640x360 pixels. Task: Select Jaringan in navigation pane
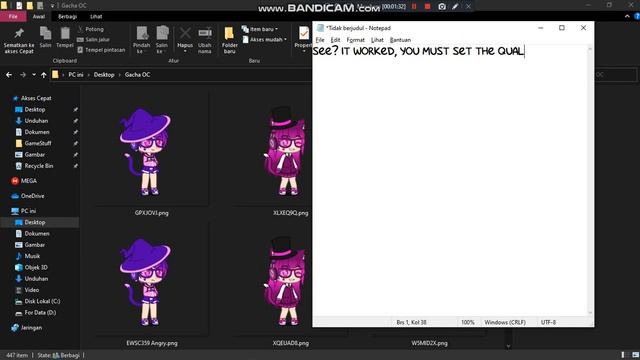pyautogui.click(x=31, y=328)
